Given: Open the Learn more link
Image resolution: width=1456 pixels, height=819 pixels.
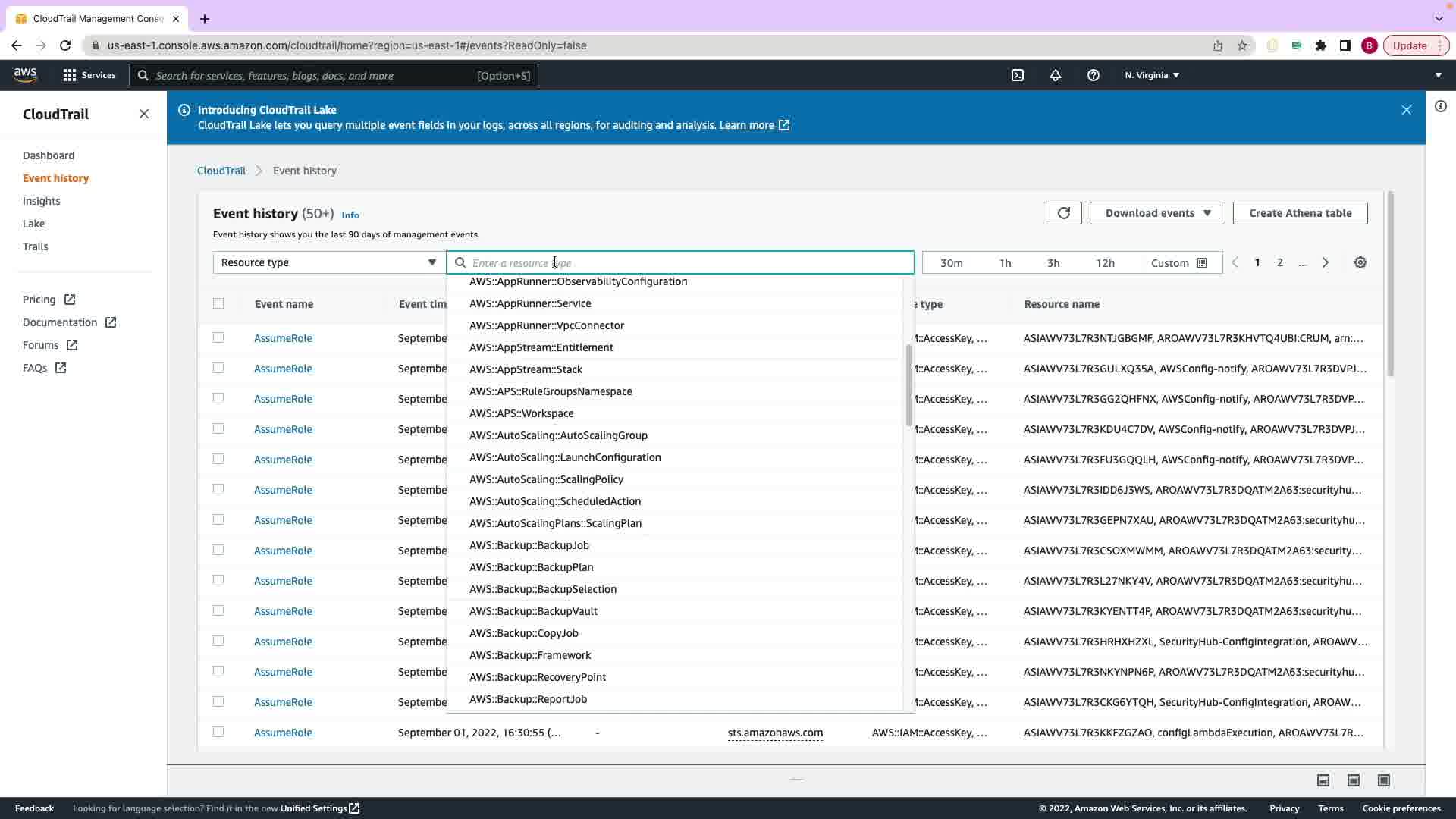Looking at the screenshot, I should 746,125.
